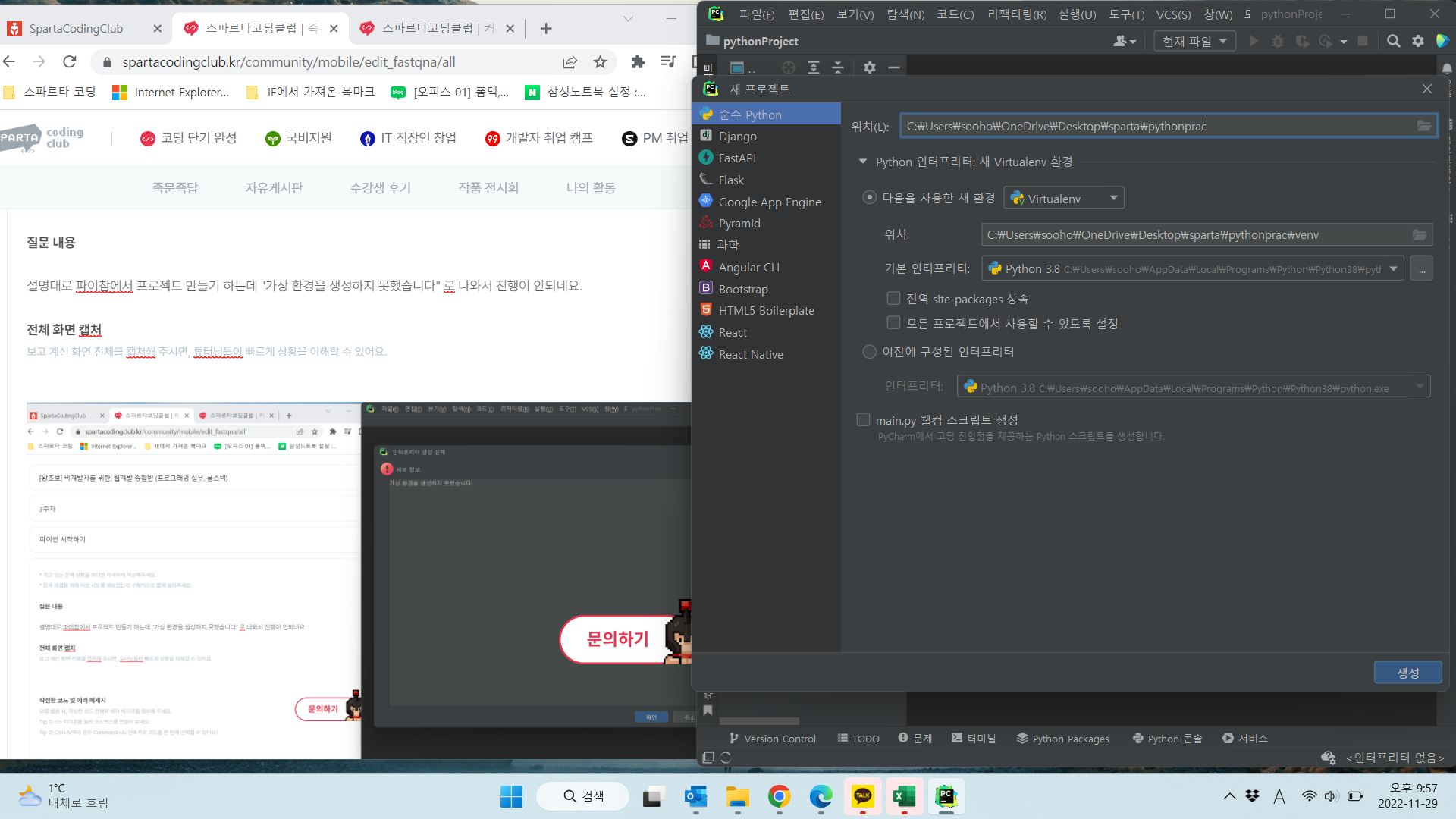
Task: Bookmark this page star icon
Action: (600, 62)
